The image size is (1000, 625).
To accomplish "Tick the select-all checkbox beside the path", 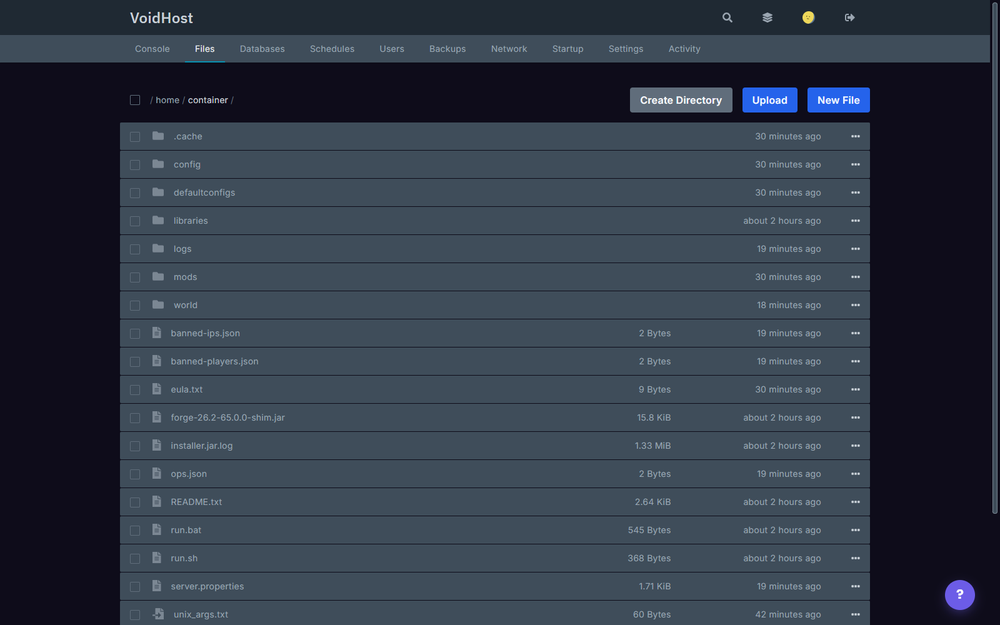I will [135, 100].
